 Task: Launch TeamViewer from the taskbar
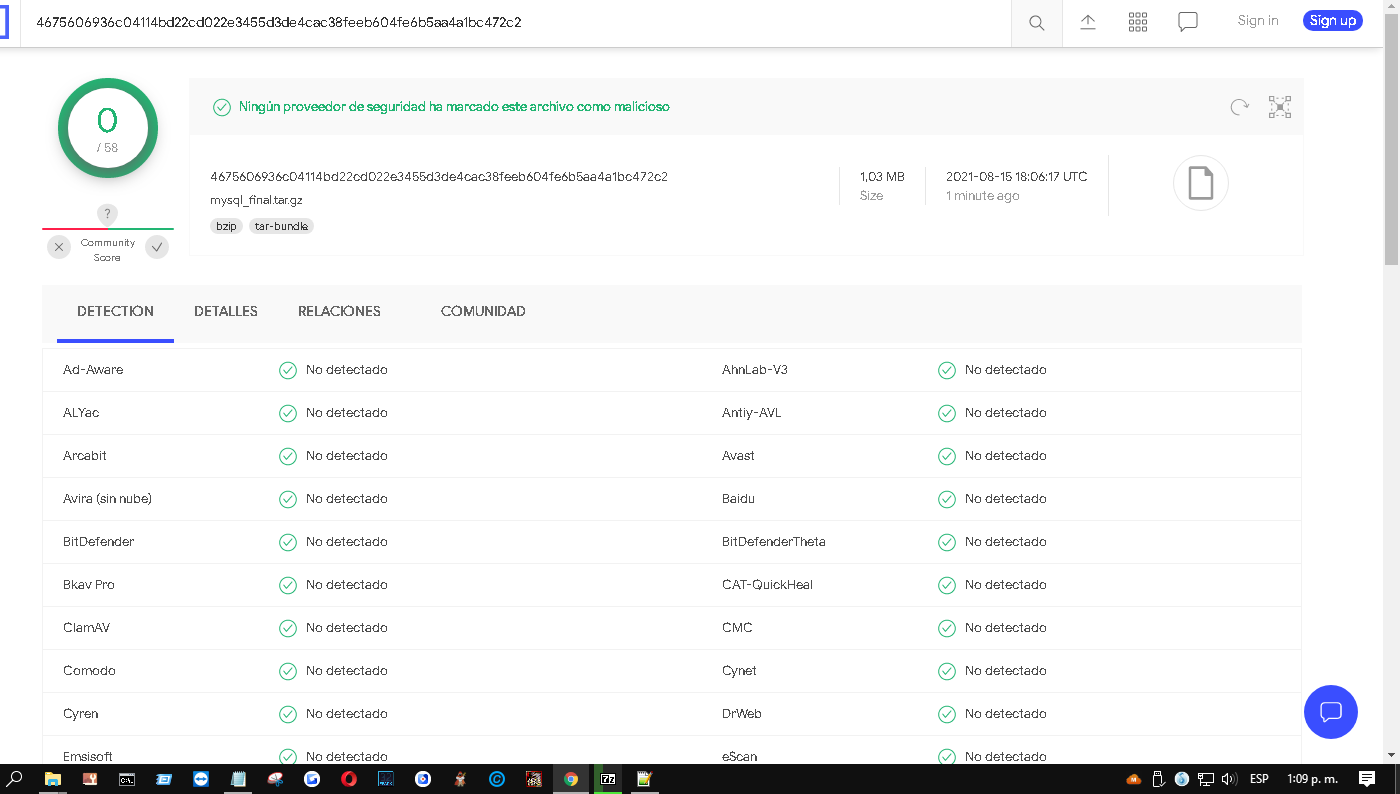point(201,779)
